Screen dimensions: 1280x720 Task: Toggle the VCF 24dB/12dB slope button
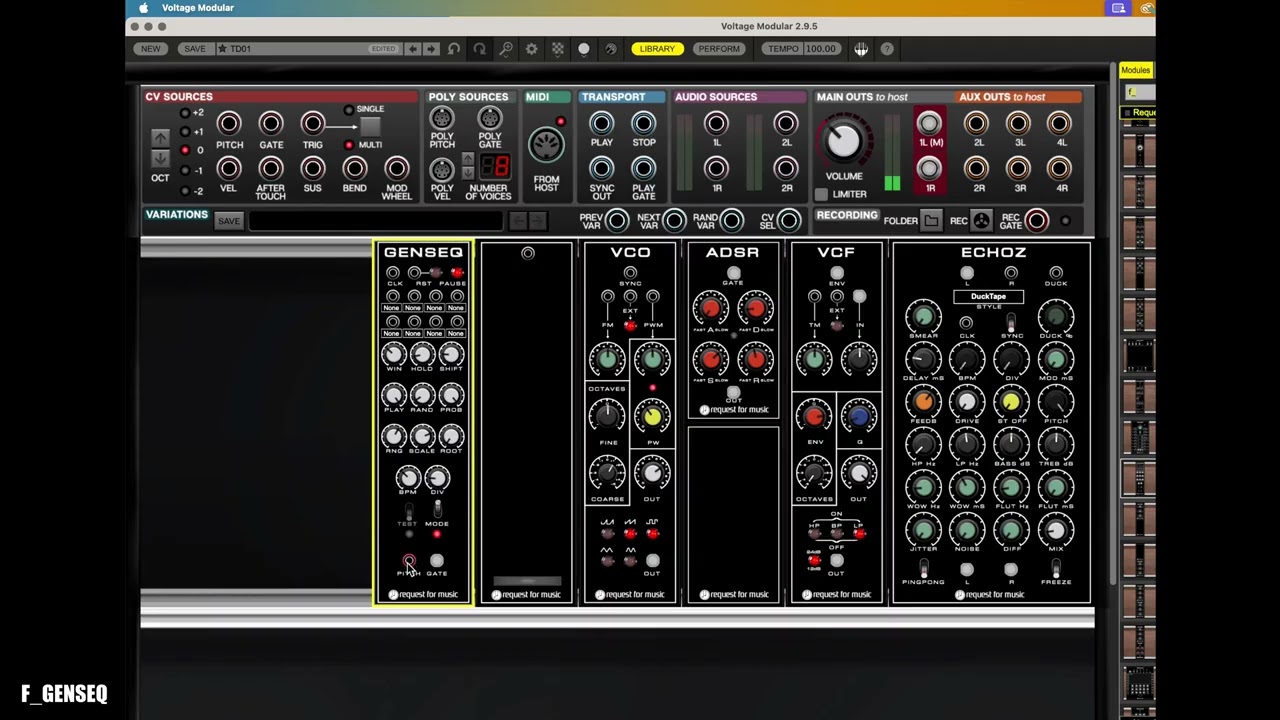(814, 561)
